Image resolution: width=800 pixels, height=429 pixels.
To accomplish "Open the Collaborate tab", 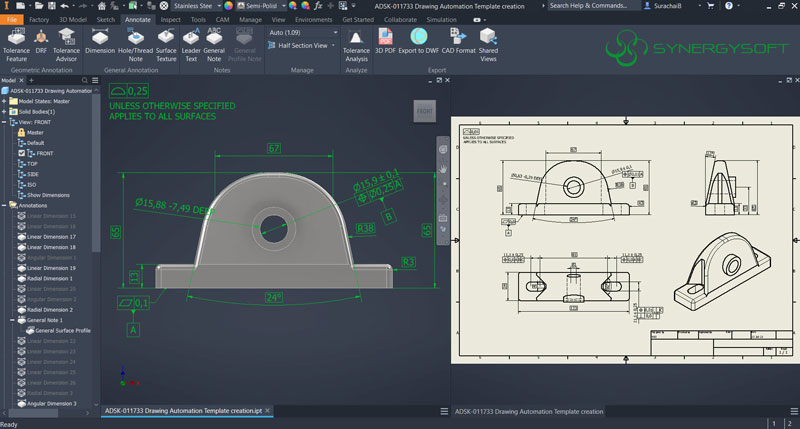I will (x=400, y=19).
